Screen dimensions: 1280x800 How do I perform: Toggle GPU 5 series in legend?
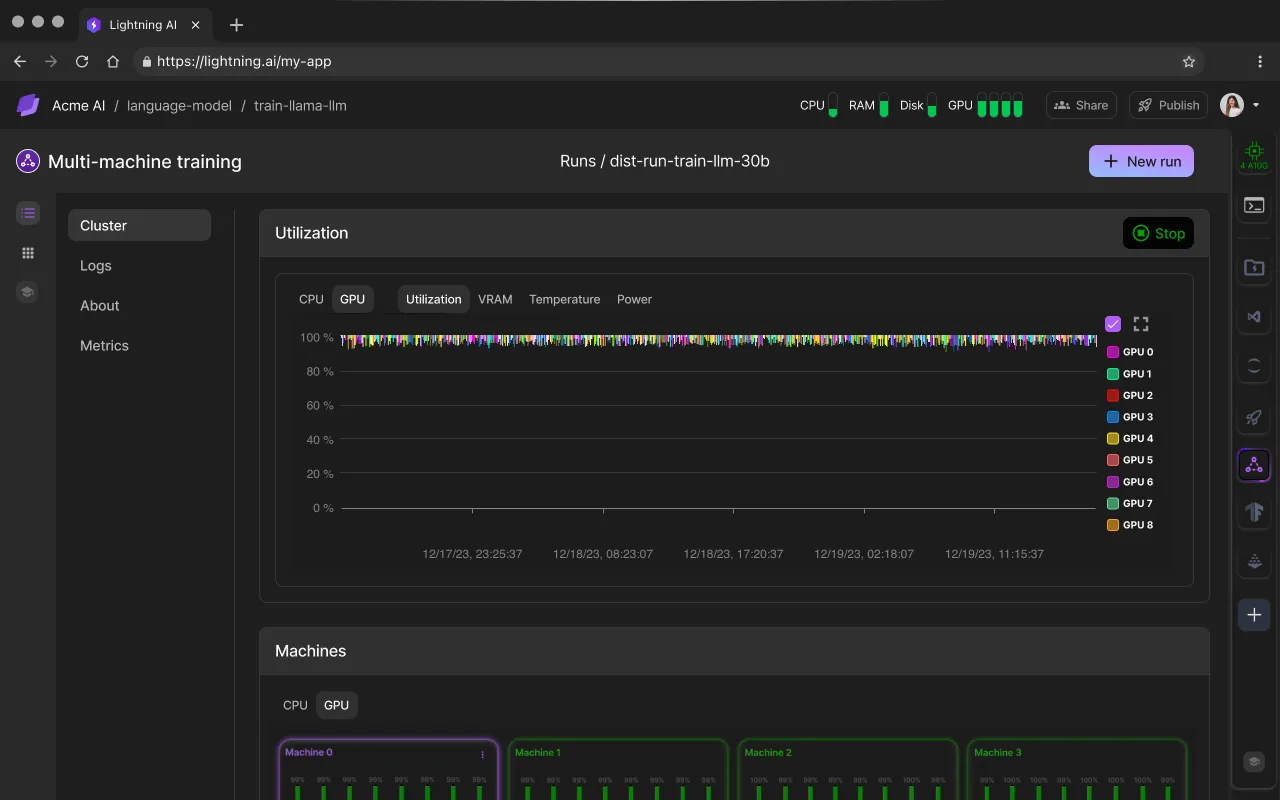pos(1130,460)
